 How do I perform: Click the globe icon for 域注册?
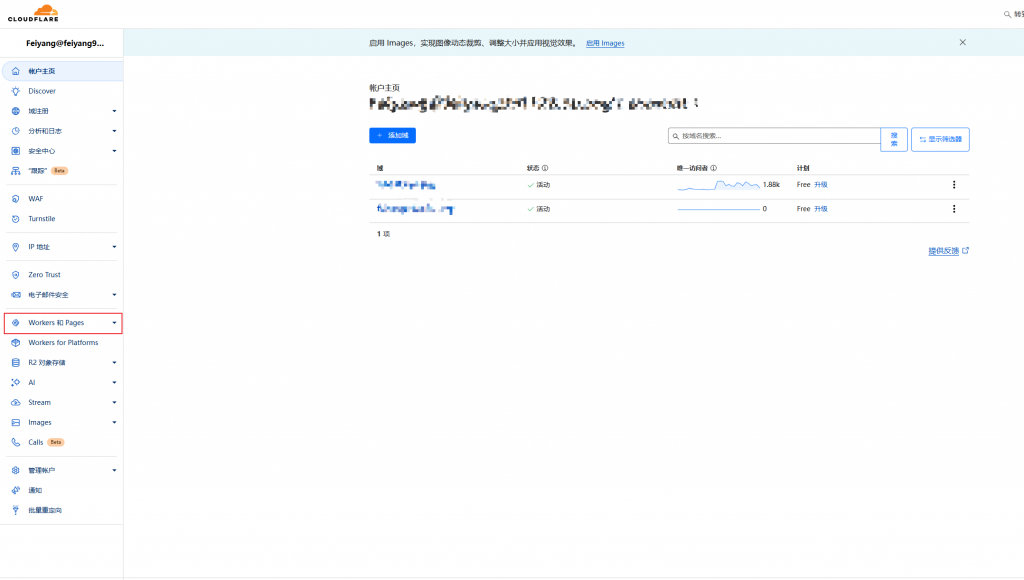click(x=16, y=111)
